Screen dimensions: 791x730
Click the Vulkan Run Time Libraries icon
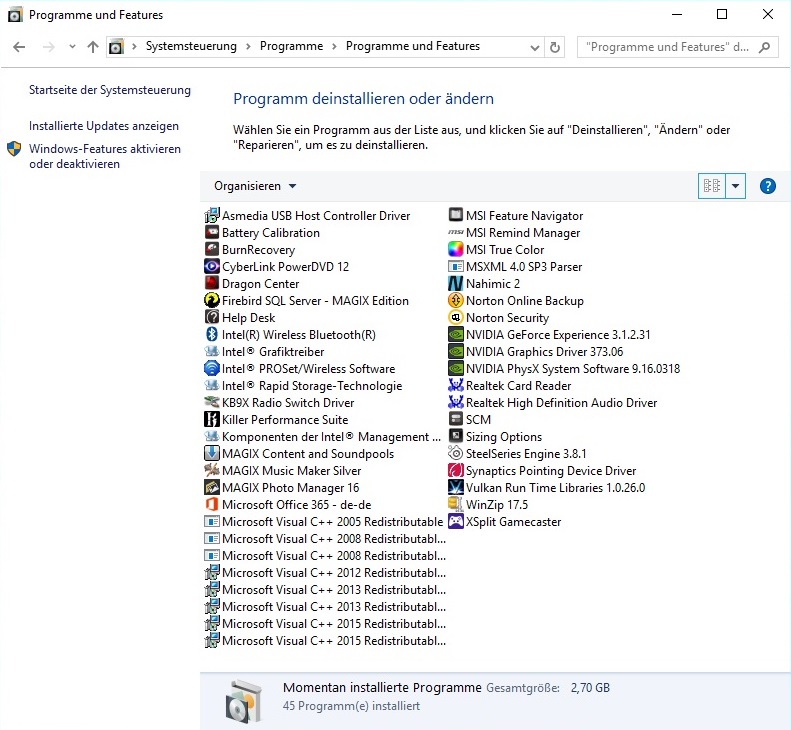tap(456, 487)
